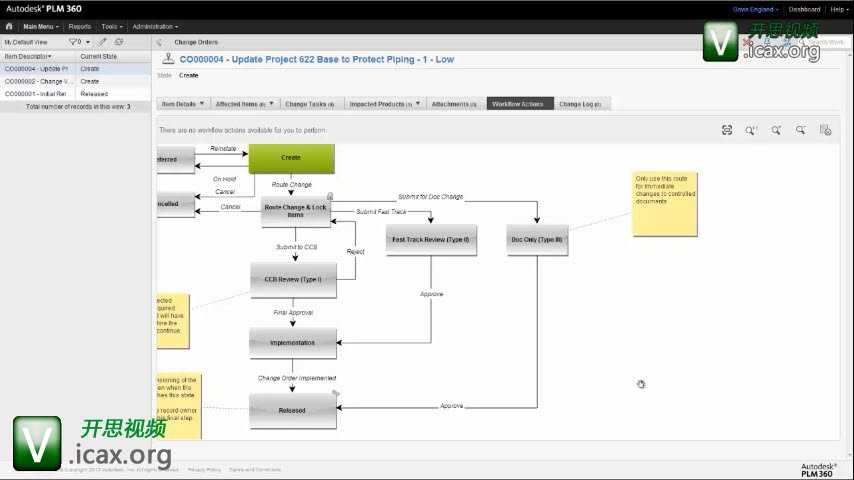Screen dimensions: 854x480
Task: Open the Dashboard link
Action: (804, 9)
